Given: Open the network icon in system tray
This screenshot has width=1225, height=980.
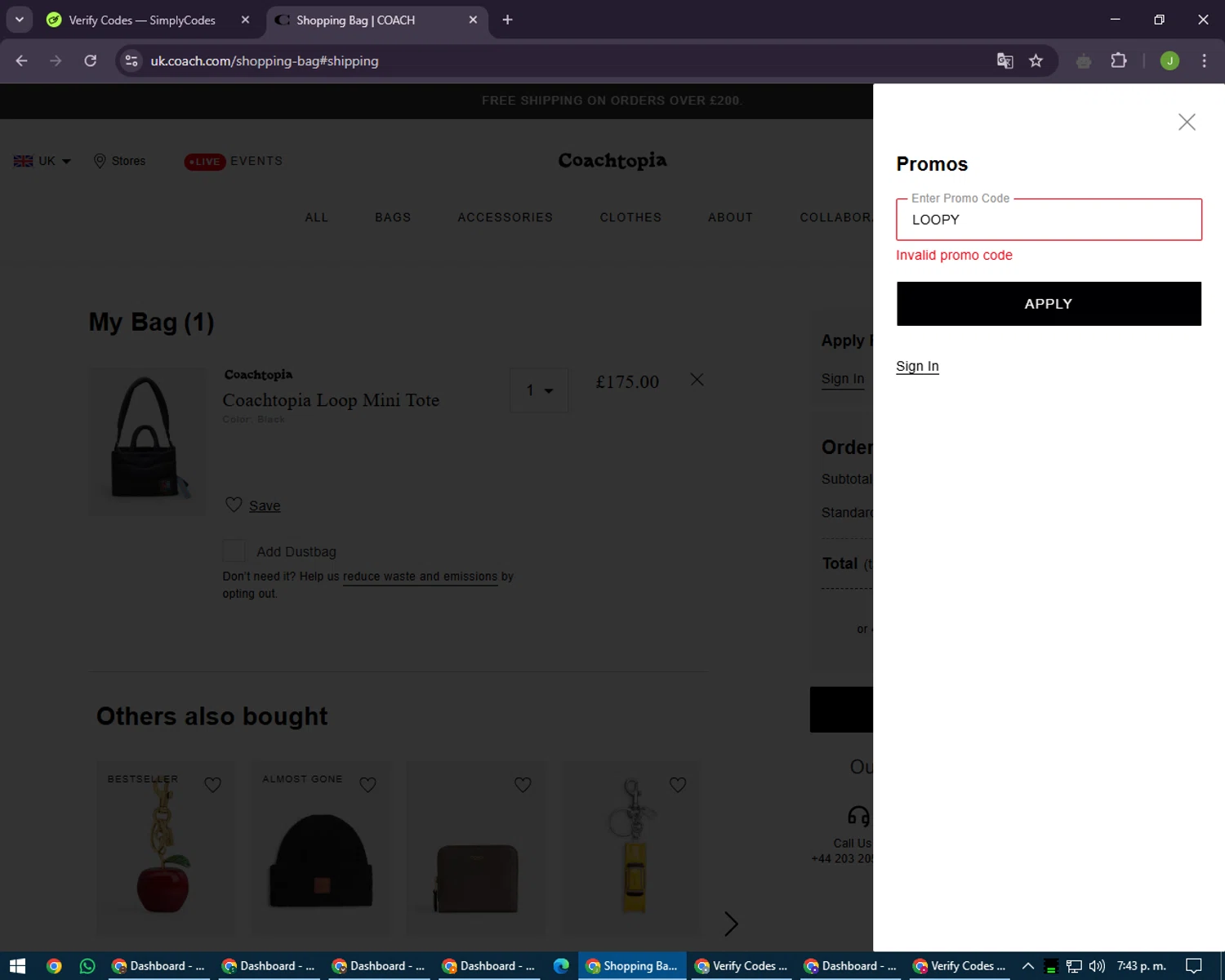Looking at the screenshot, I should coord(1074,966).
